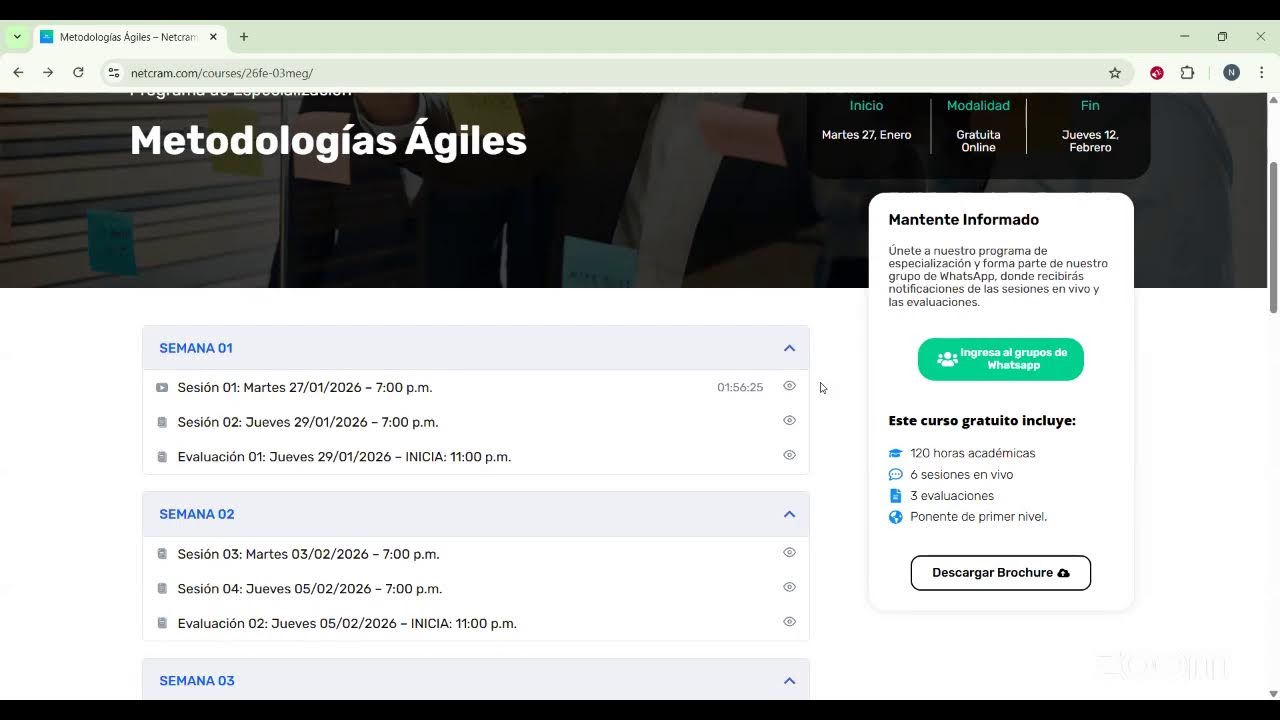Click the browser forward arrow

point(48,73)
